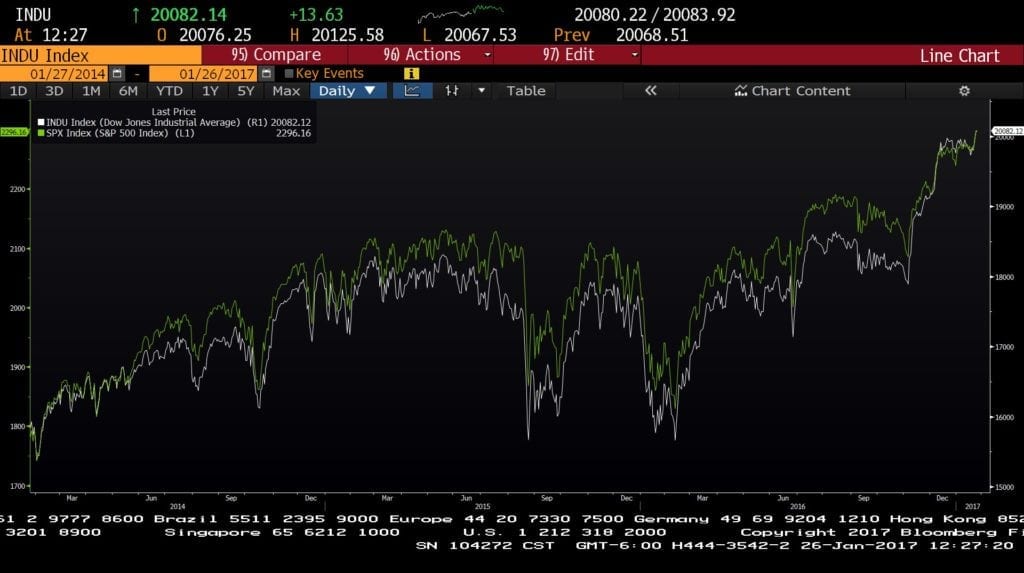
Task: Click the 2015 year label on axis
Action: (482, 506)
